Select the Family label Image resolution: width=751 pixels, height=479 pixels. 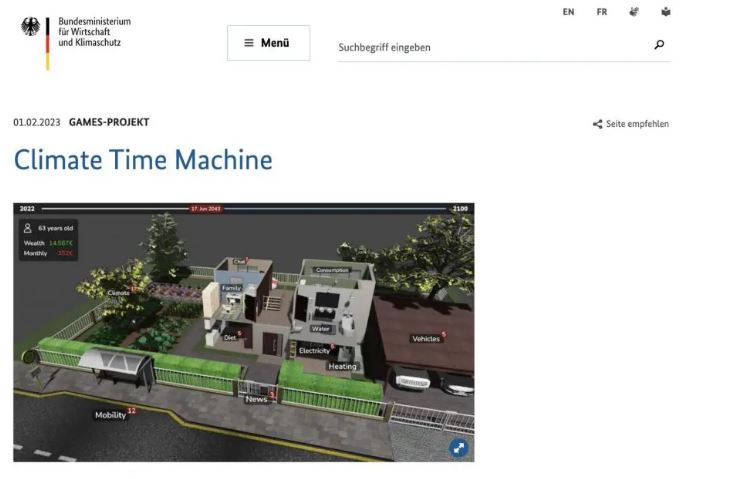coord(231,288)
